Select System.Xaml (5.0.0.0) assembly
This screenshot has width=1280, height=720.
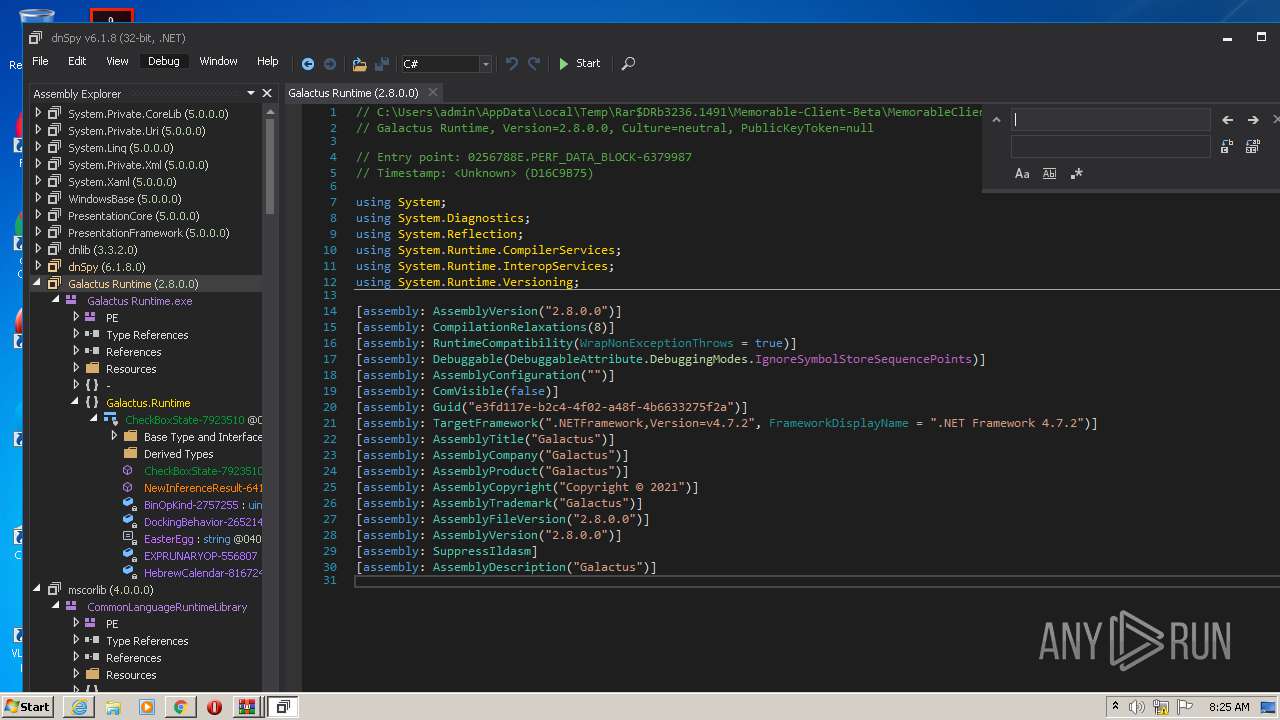pos(122,182)
